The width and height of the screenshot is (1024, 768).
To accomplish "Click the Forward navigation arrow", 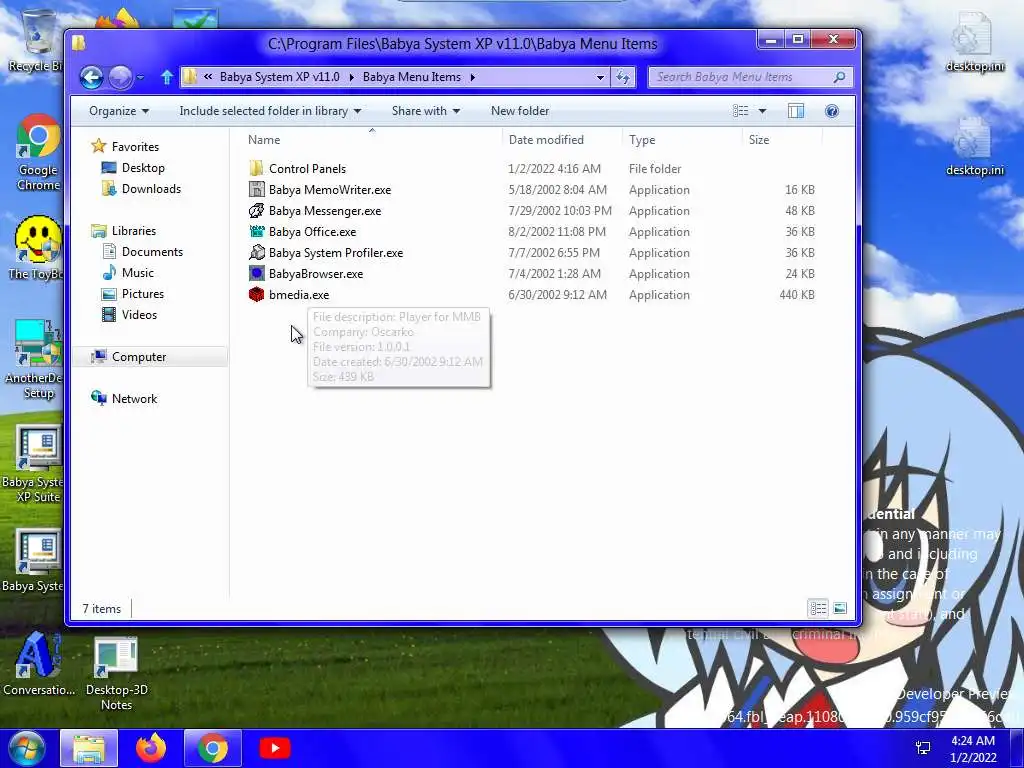I will pos(120,78).
